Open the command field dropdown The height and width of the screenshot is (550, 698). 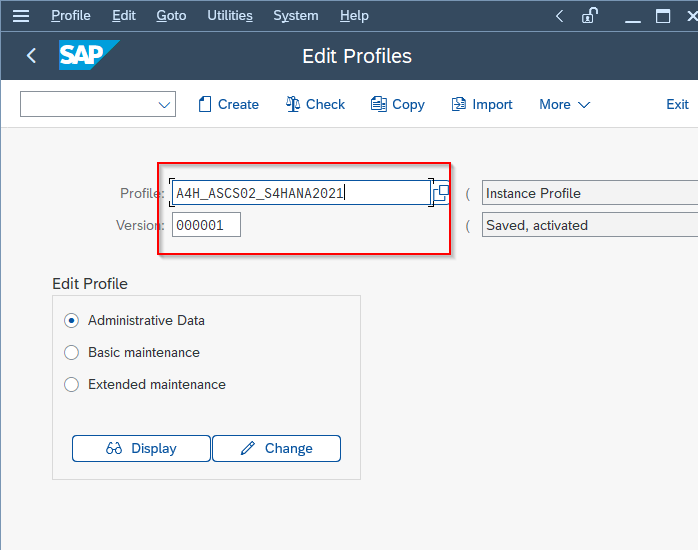click(x=164, y=105)
